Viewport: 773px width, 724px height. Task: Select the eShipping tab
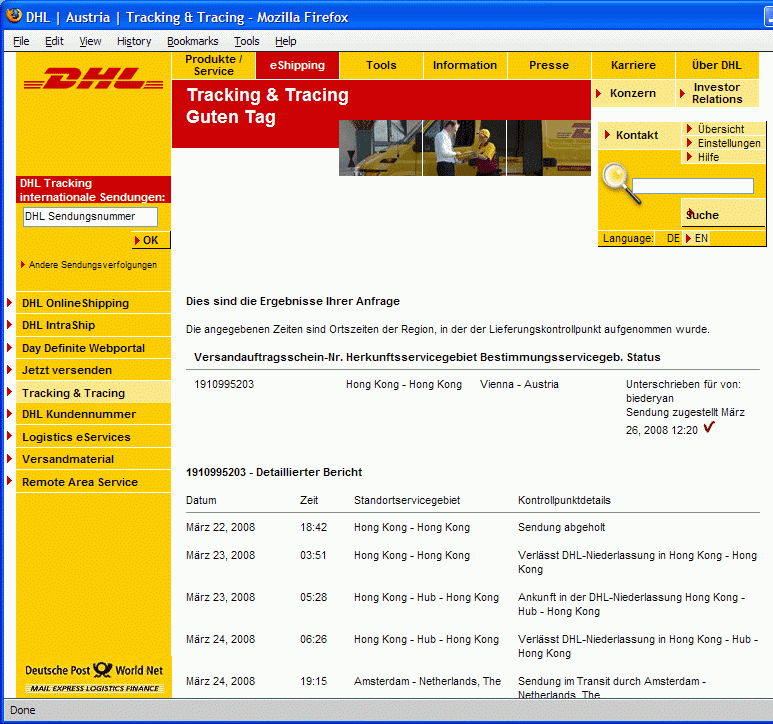(297, 65)
